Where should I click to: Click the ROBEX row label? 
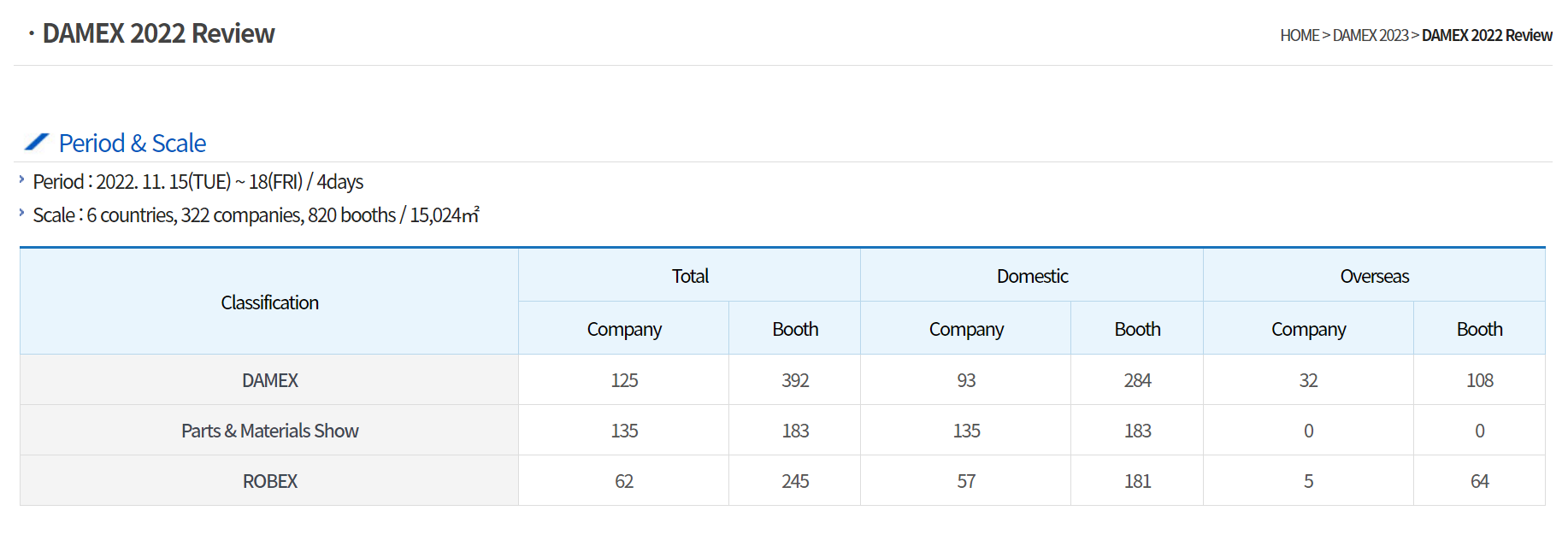tap(269, 481)
